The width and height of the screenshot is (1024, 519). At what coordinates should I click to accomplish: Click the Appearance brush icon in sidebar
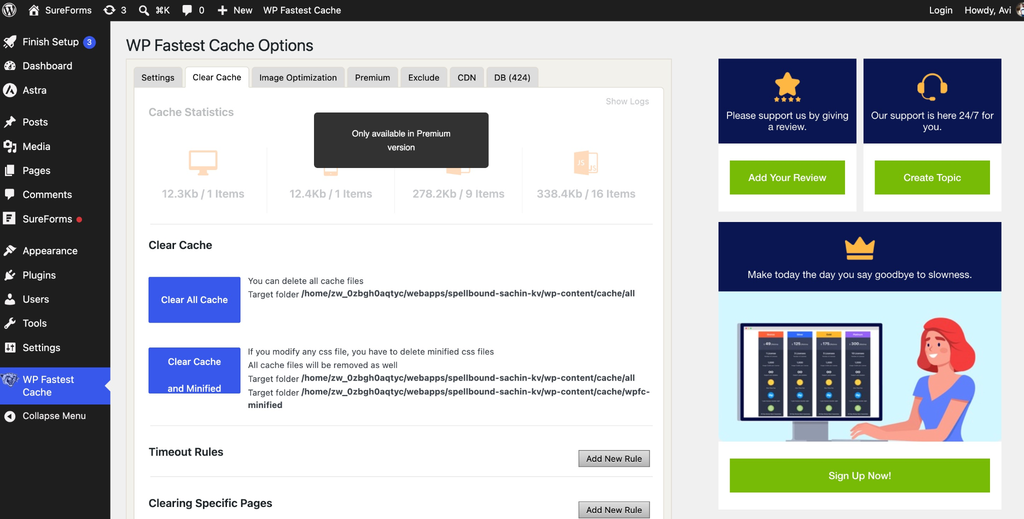[10, 251]
